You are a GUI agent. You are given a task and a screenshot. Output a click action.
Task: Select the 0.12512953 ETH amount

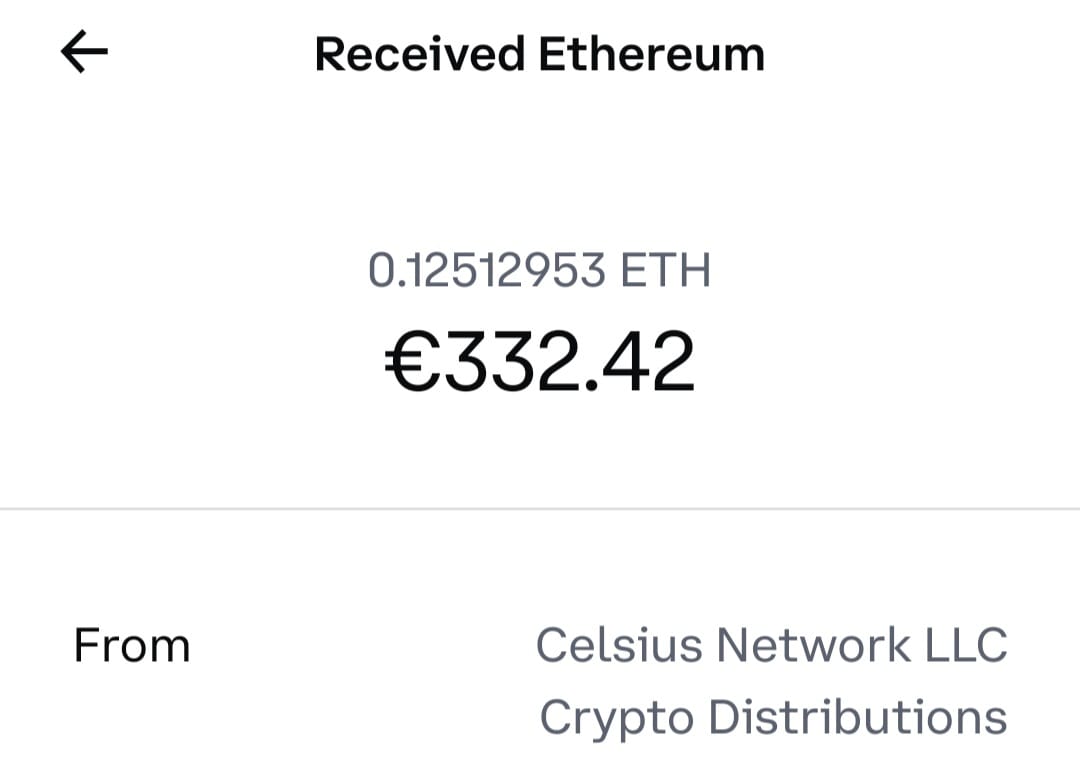pyautogui.click(x=539, y=271)
